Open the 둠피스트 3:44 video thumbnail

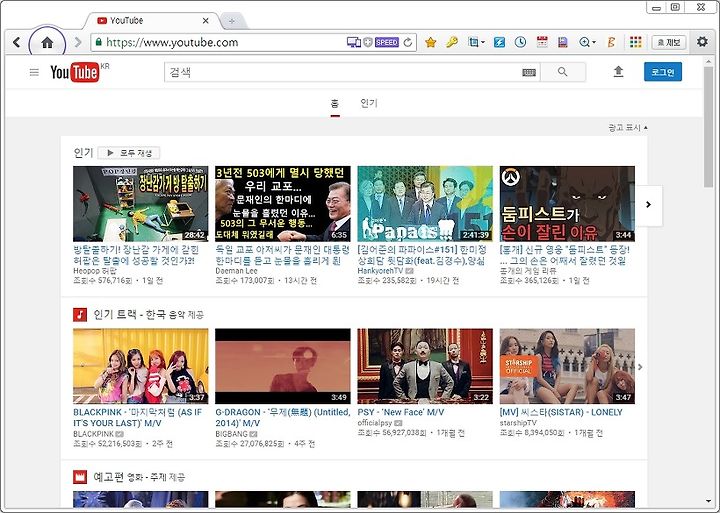[567, 204]
